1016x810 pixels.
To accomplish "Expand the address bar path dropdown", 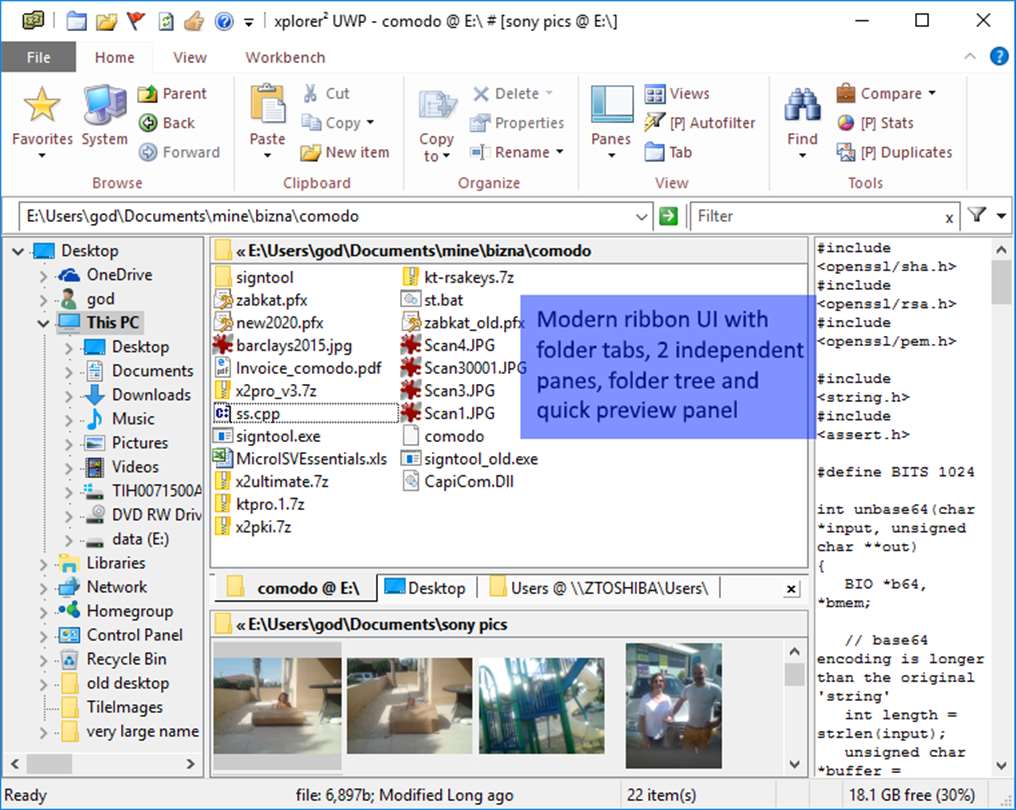I will 641,216.
